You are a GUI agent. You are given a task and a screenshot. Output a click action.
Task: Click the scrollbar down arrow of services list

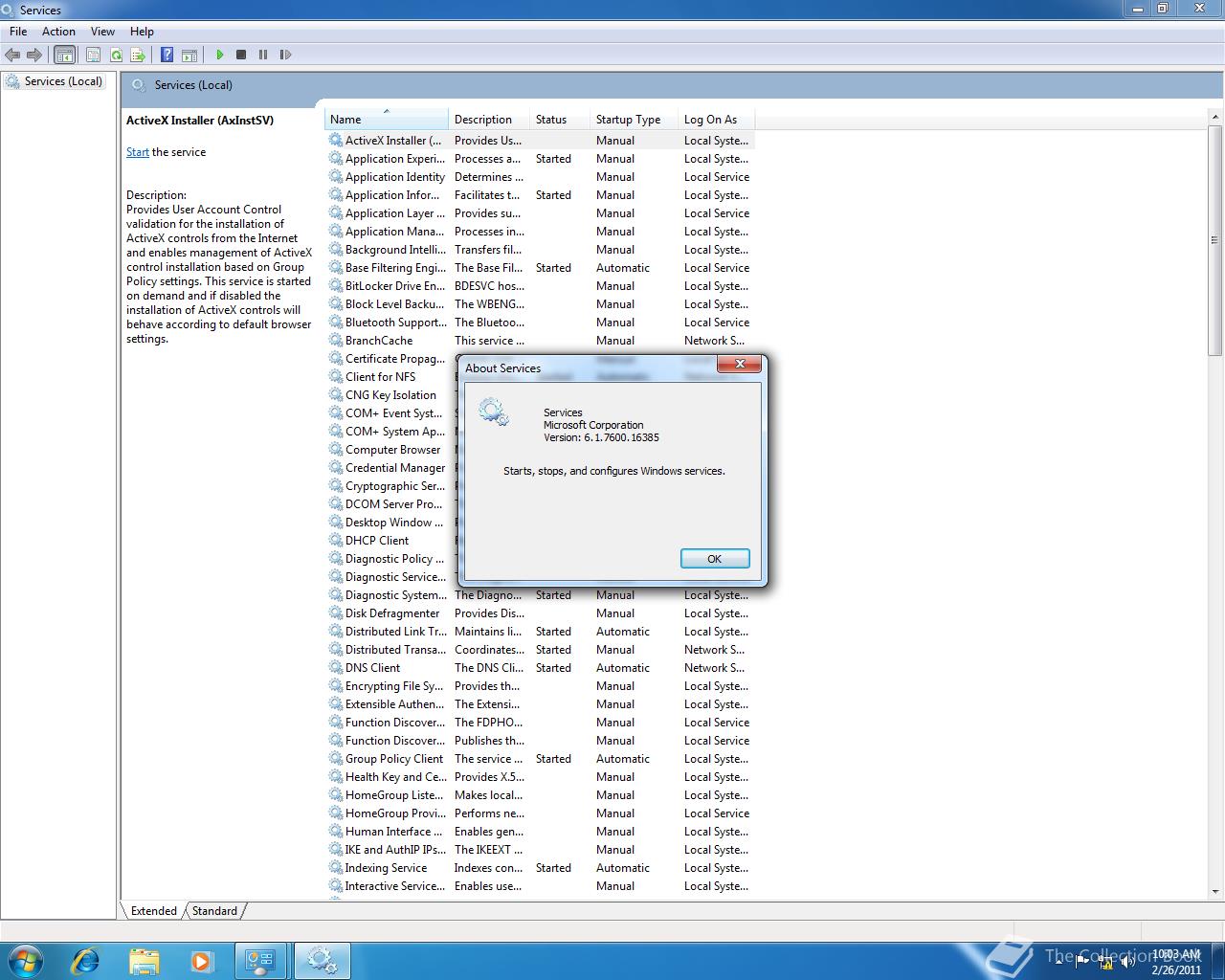pyautogui.click(x=1214, y=890)
